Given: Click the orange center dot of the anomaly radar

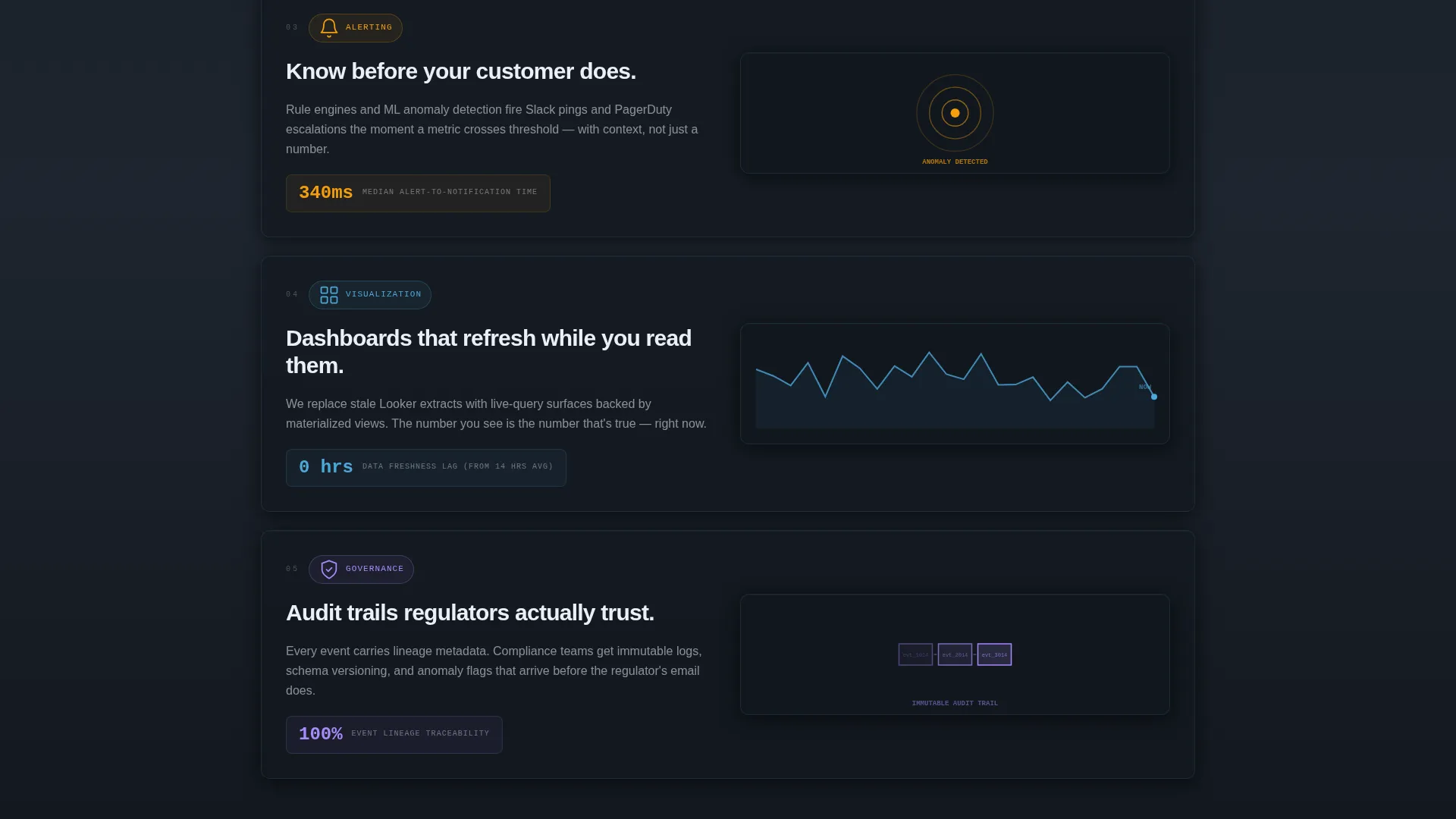Looking at the screenshot, I should pos(955,113).
